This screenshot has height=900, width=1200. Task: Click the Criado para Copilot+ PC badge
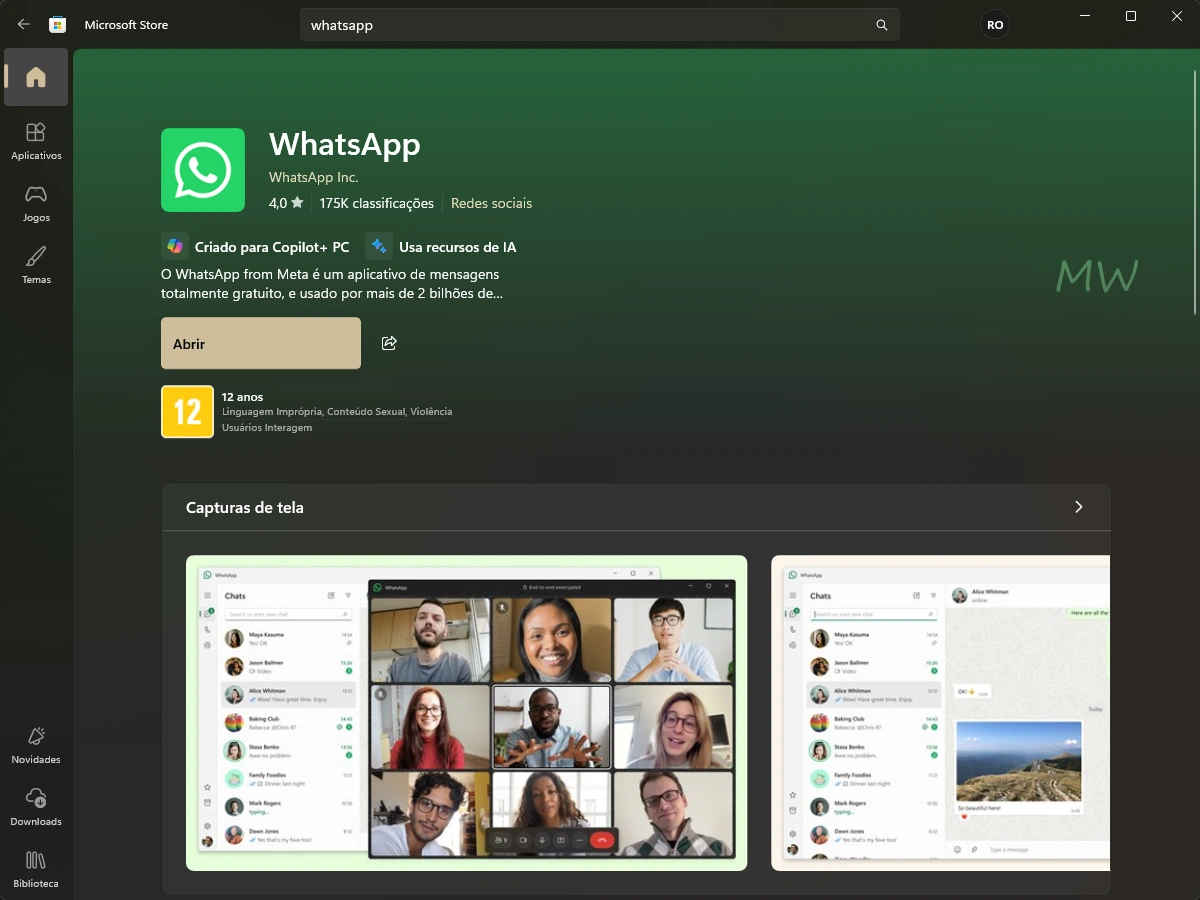(x=255, y=246)
